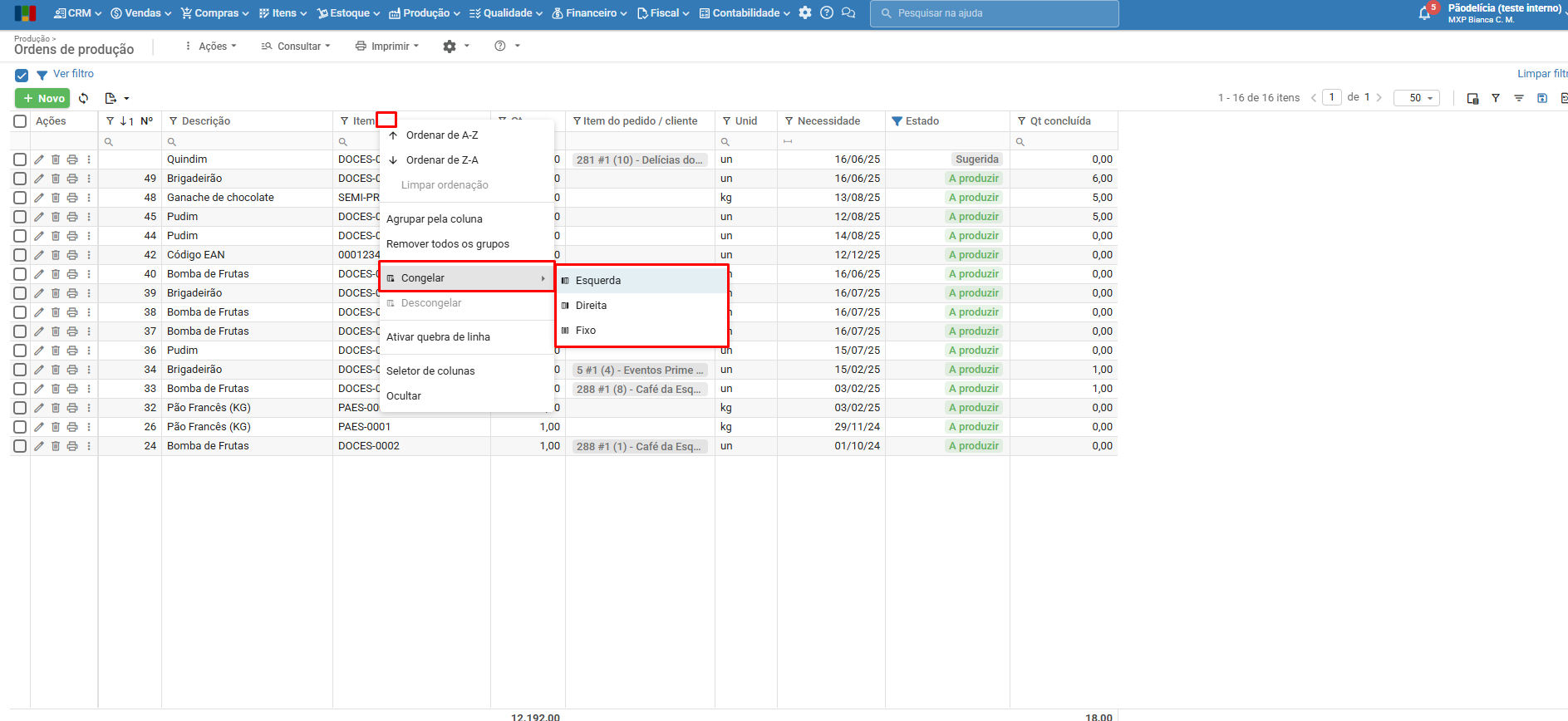This screenshot has height=721, width=1568.
Task: Open the page size dropdown showing 50
Action: point(1416,98)
